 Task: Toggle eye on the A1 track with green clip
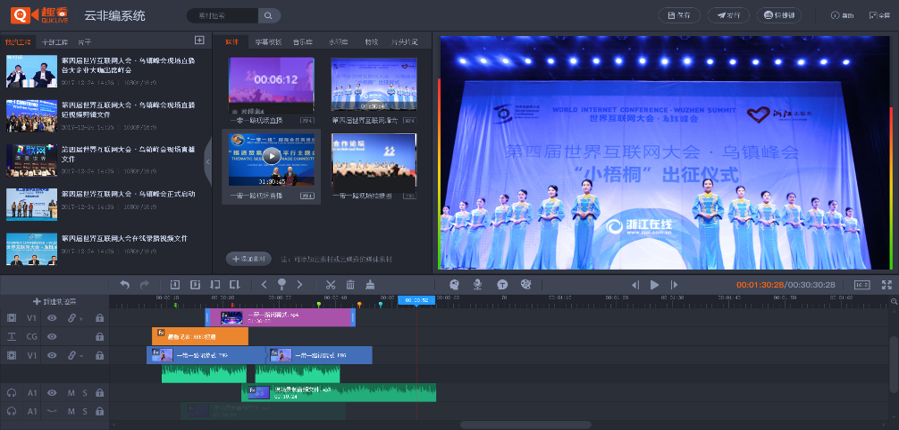pyautogui.click(x=52, y=393)
